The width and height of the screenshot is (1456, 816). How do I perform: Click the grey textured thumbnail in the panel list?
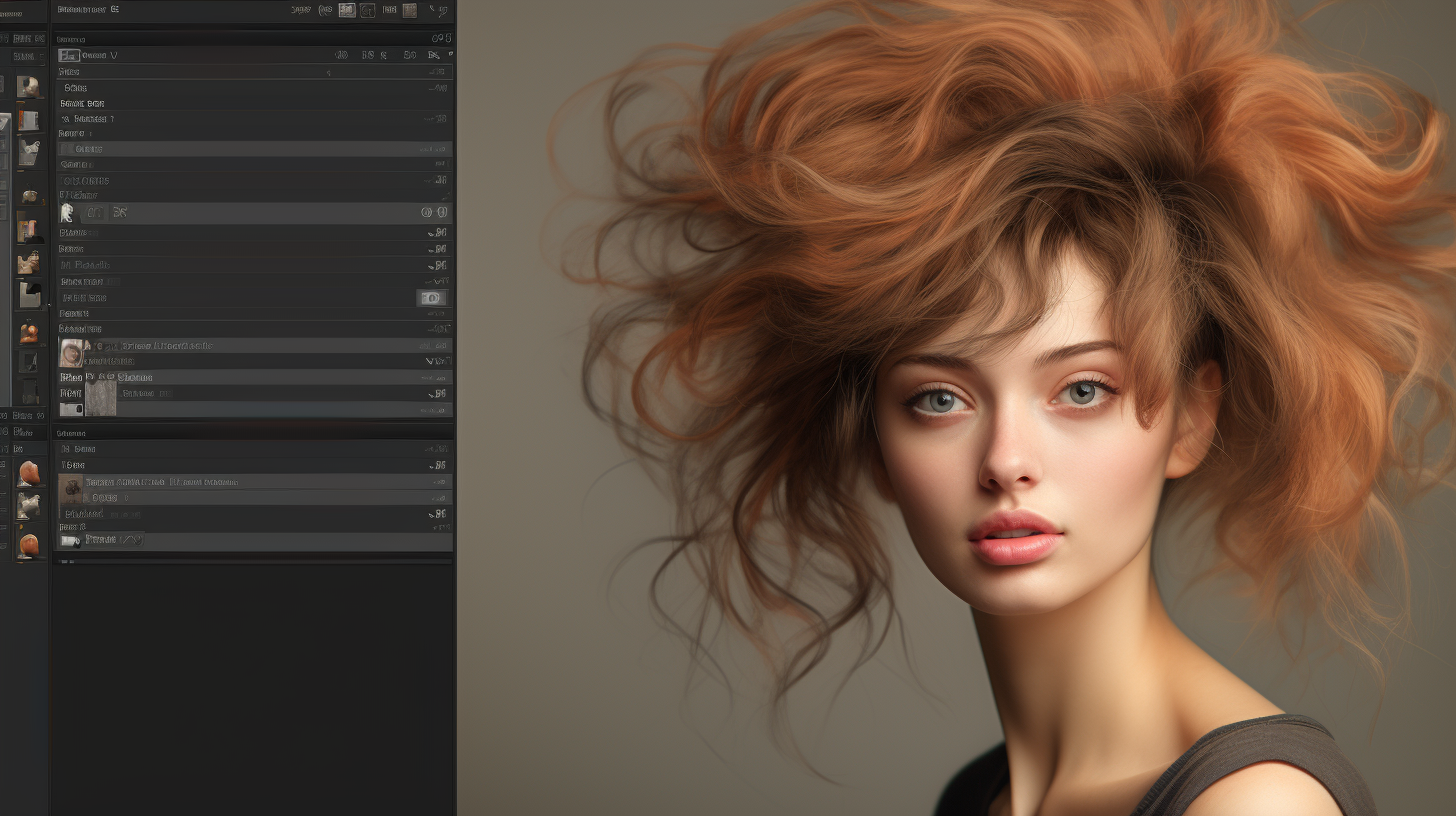point(100,398)
